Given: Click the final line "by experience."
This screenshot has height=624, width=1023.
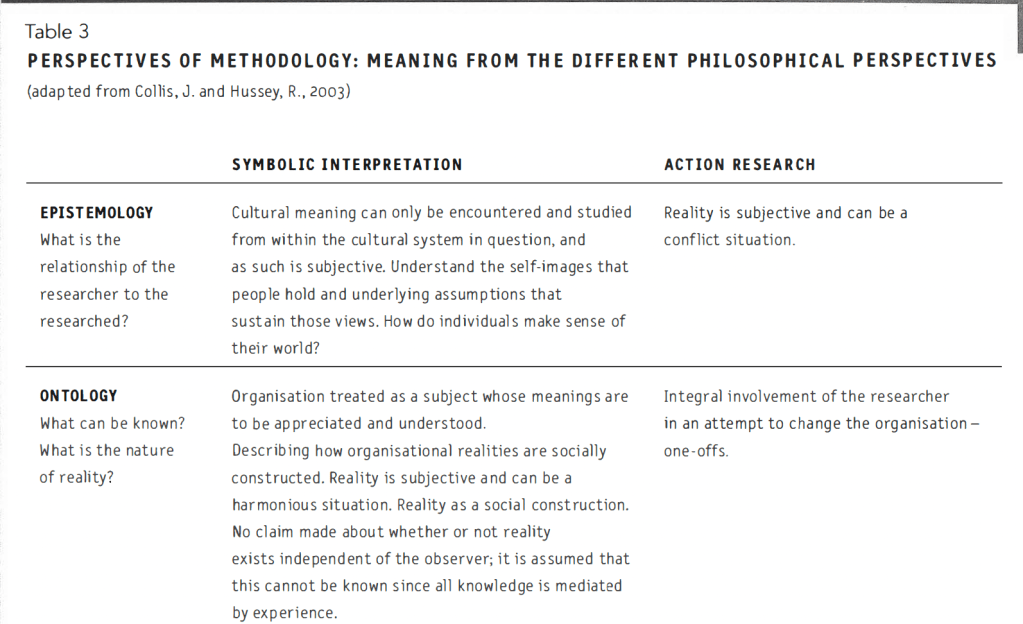Looking at the screenshot, I should click(285, 613).
